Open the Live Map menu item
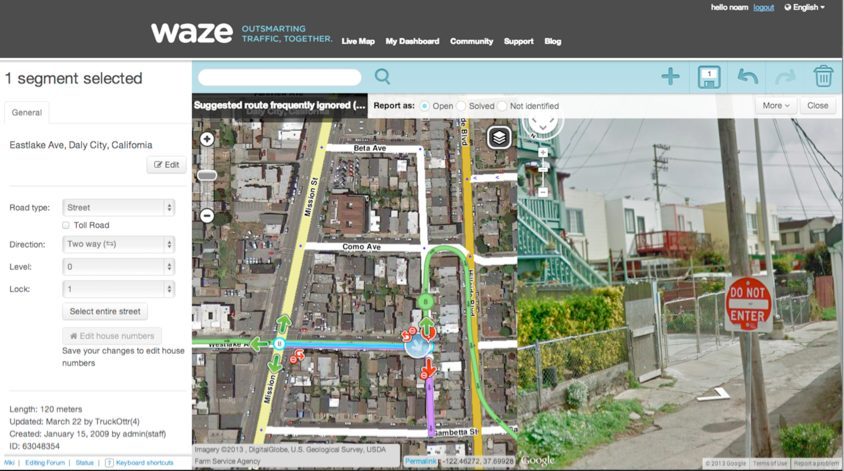This screenshot has height=471, width=844. pyautogui.click(x=357, y=42)
